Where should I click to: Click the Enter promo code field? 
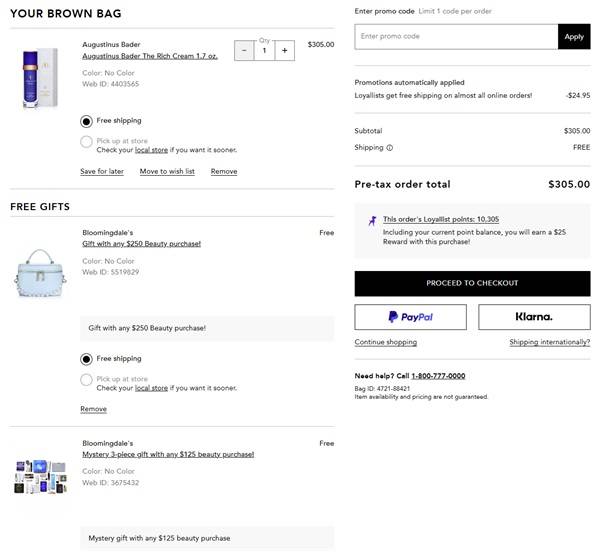(456, 37)
